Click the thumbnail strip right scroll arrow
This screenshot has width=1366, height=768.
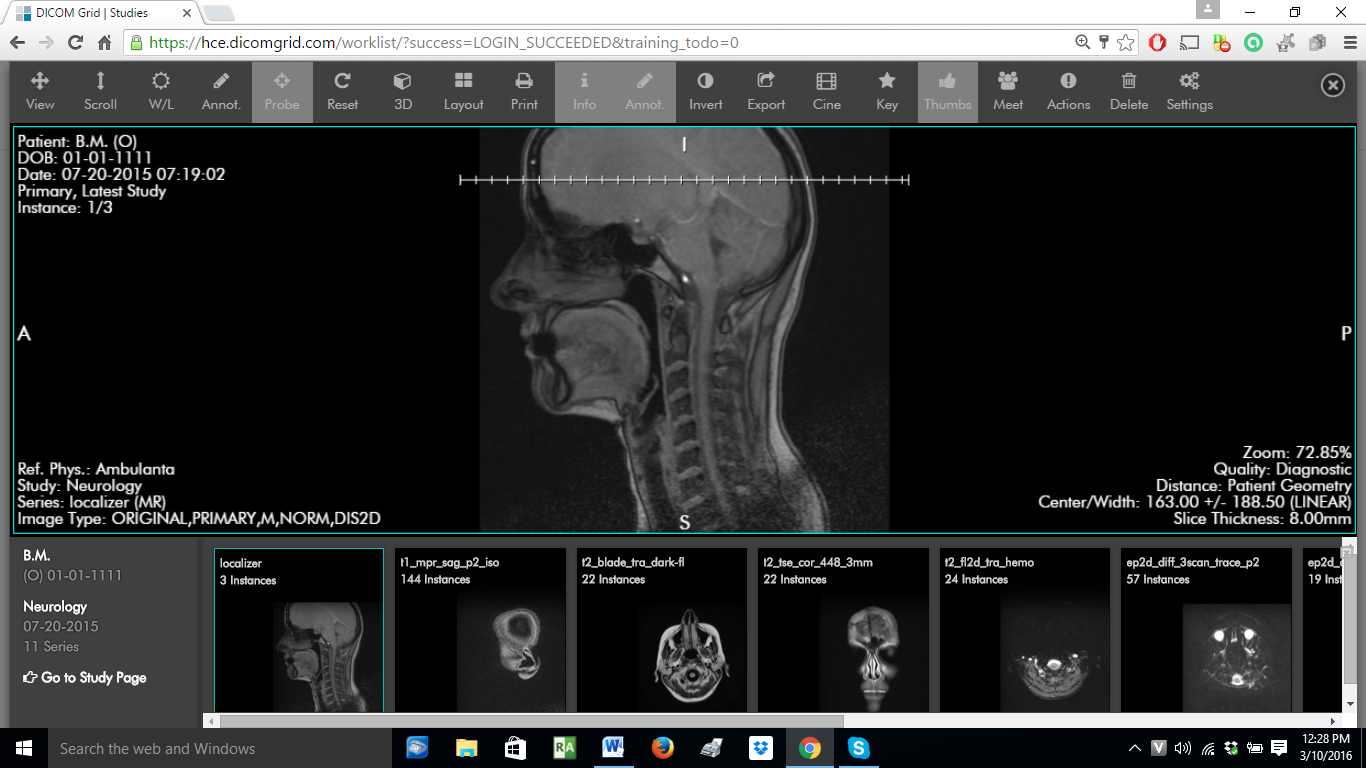tap(1333, 721)
